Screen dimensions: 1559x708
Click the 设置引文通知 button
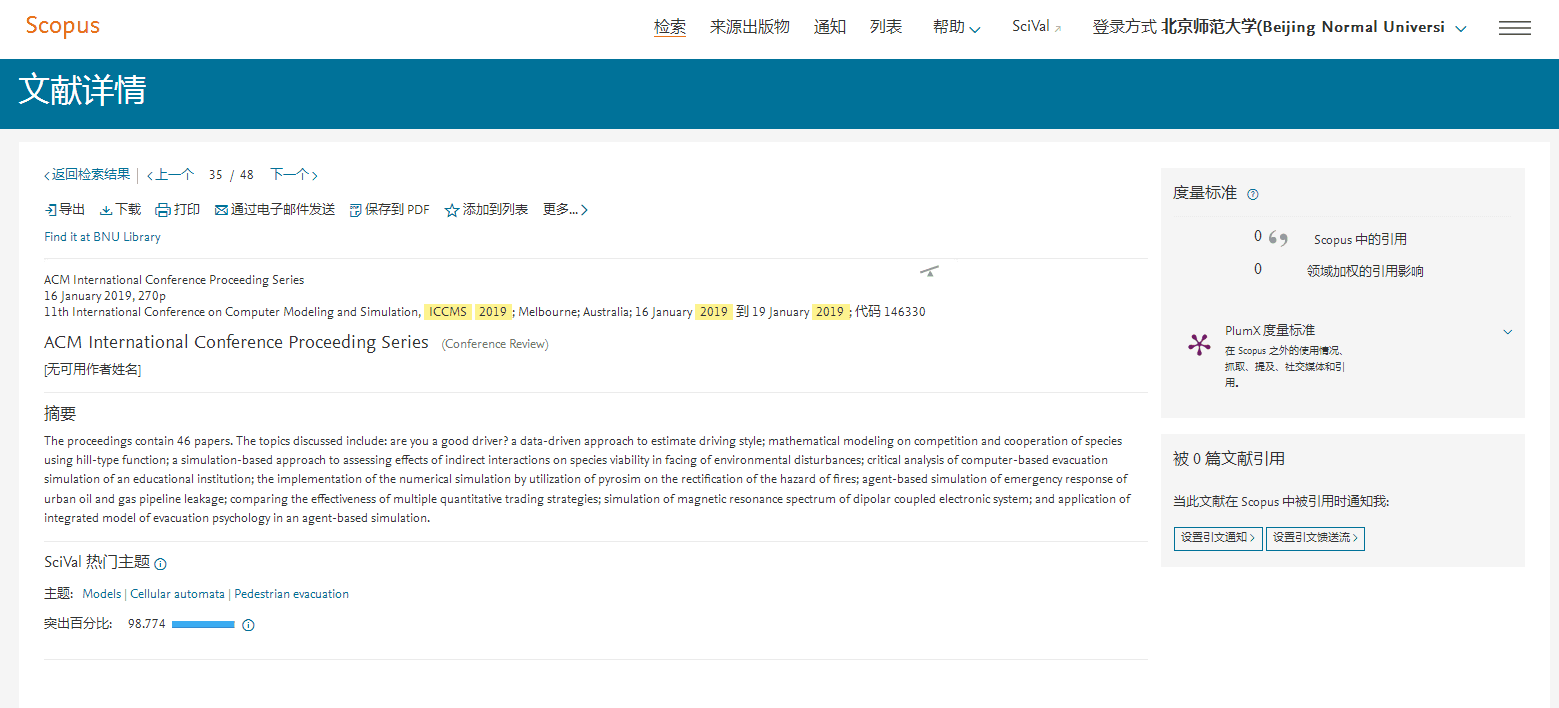[1218, 538]
